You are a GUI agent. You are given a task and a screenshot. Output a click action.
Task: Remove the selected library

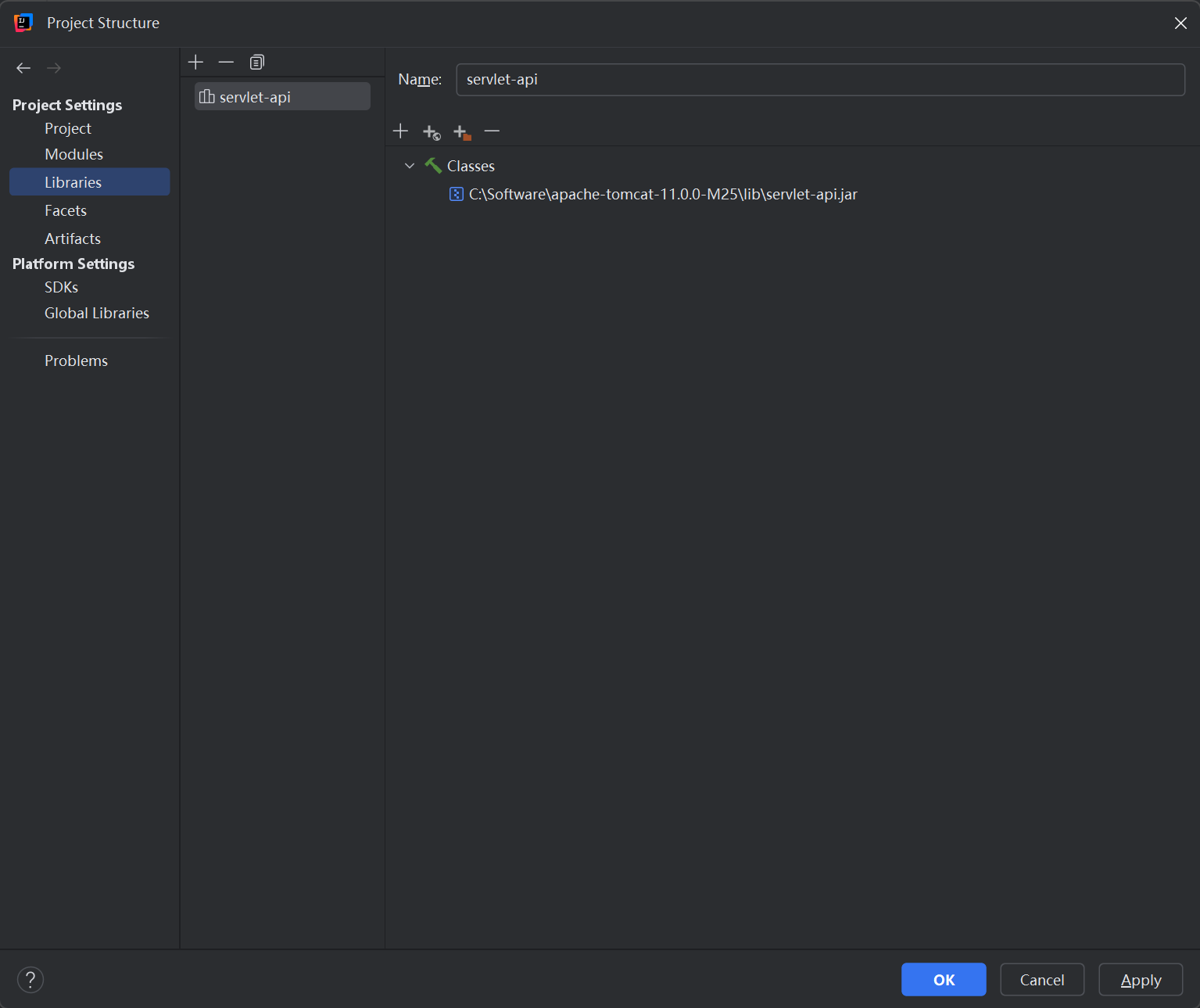227,62
